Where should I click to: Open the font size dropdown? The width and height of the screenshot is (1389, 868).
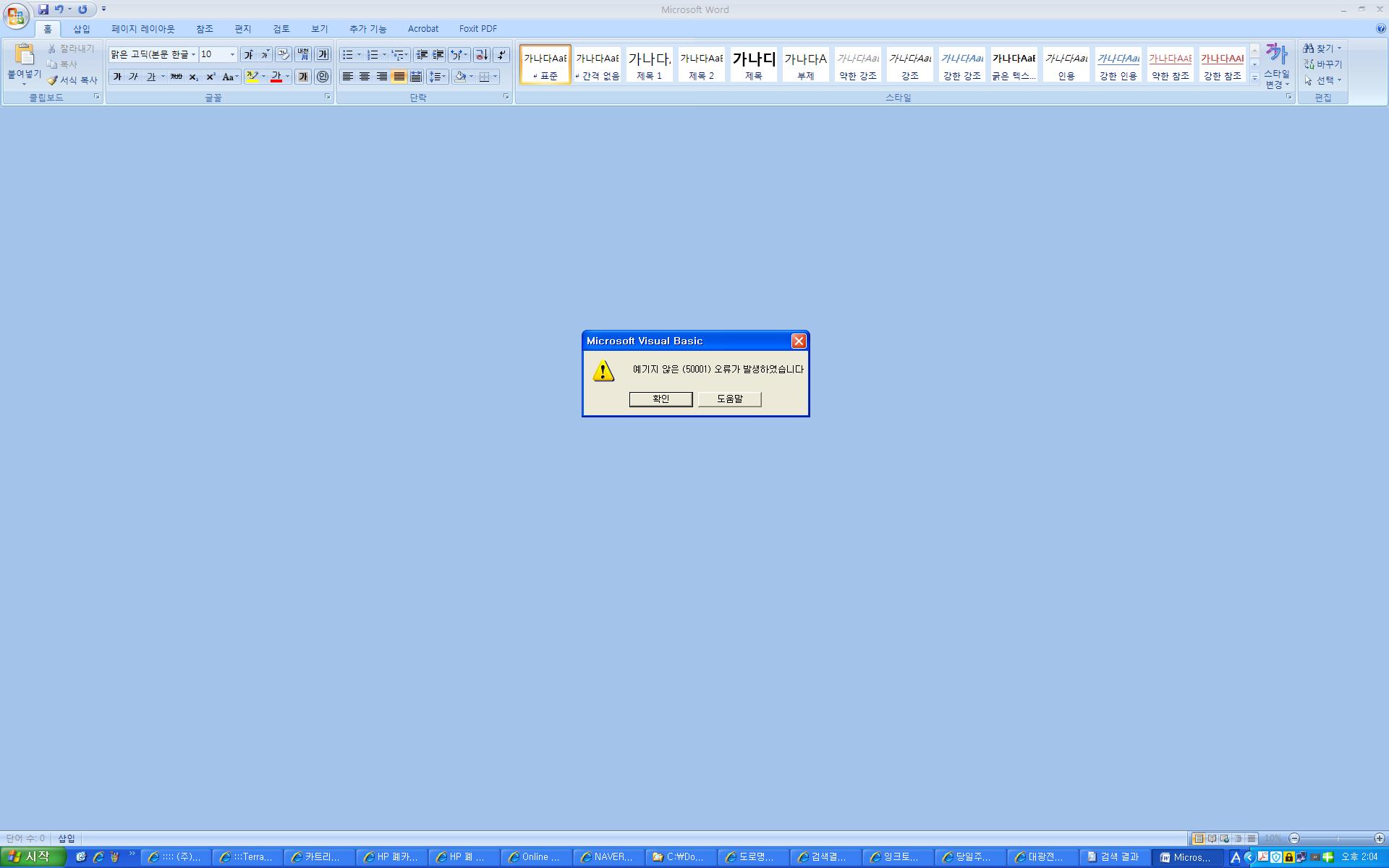[x=232, y=55]
